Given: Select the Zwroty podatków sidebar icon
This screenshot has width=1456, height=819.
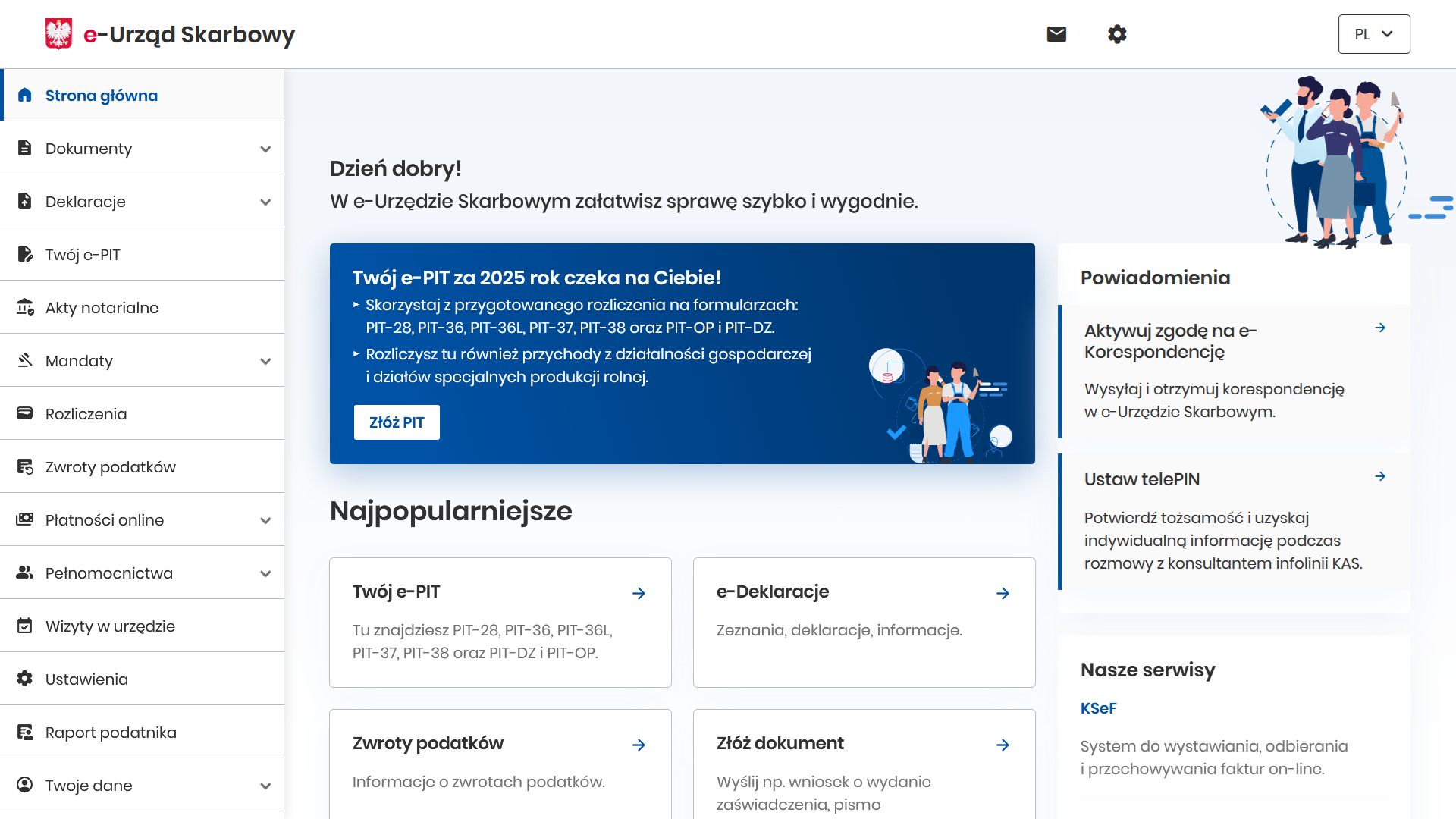Looking at the screenshot, I should [25, 466].
